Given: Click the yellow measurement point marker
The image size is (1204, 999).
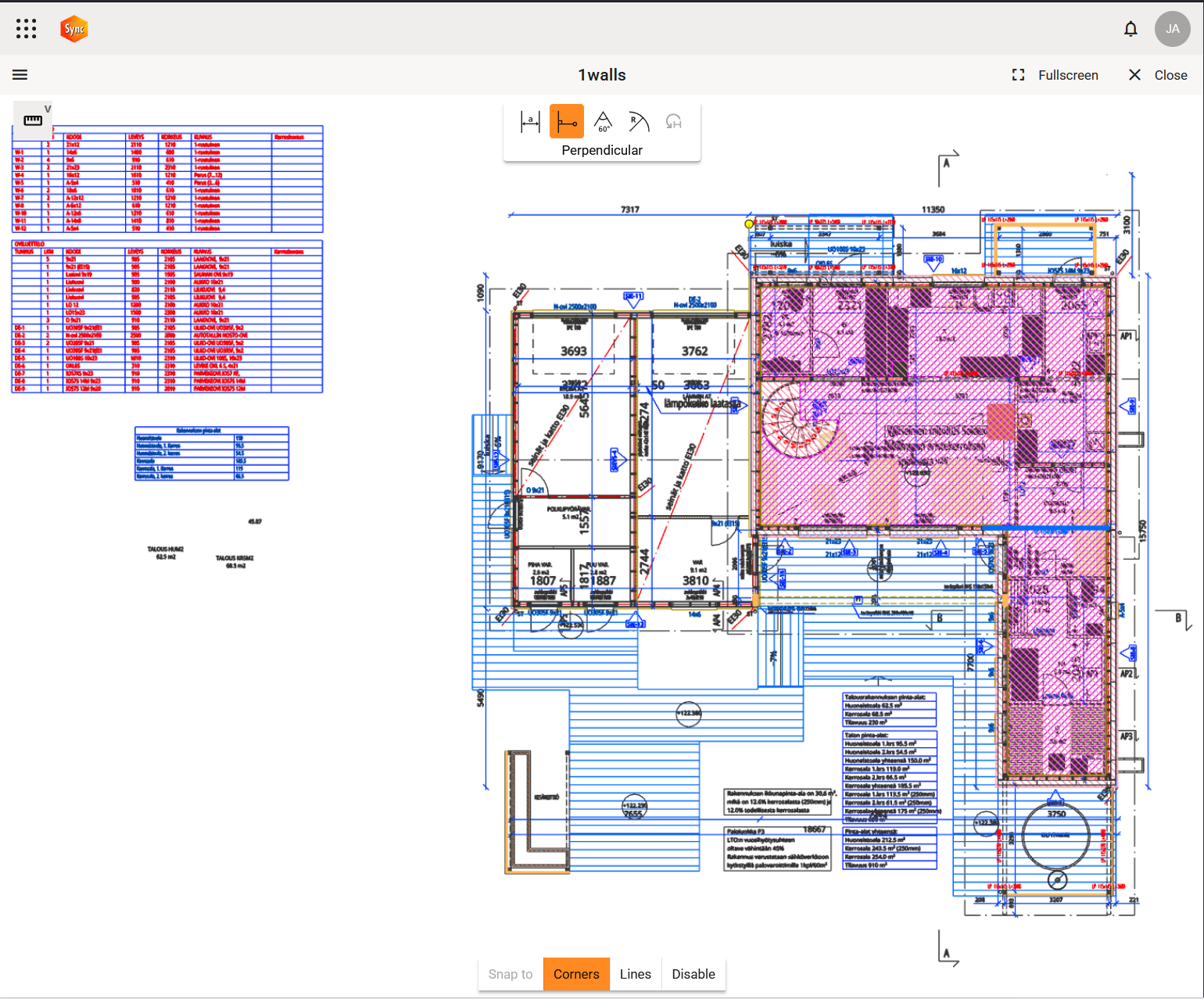Looking at the screenshot, I should click(x=749, y=224).
